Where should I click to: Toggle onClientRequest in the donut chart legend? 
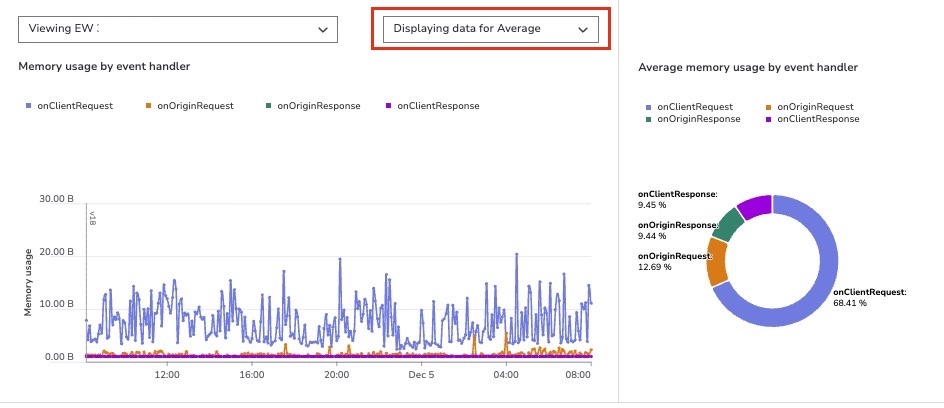(x=693, y=106)
